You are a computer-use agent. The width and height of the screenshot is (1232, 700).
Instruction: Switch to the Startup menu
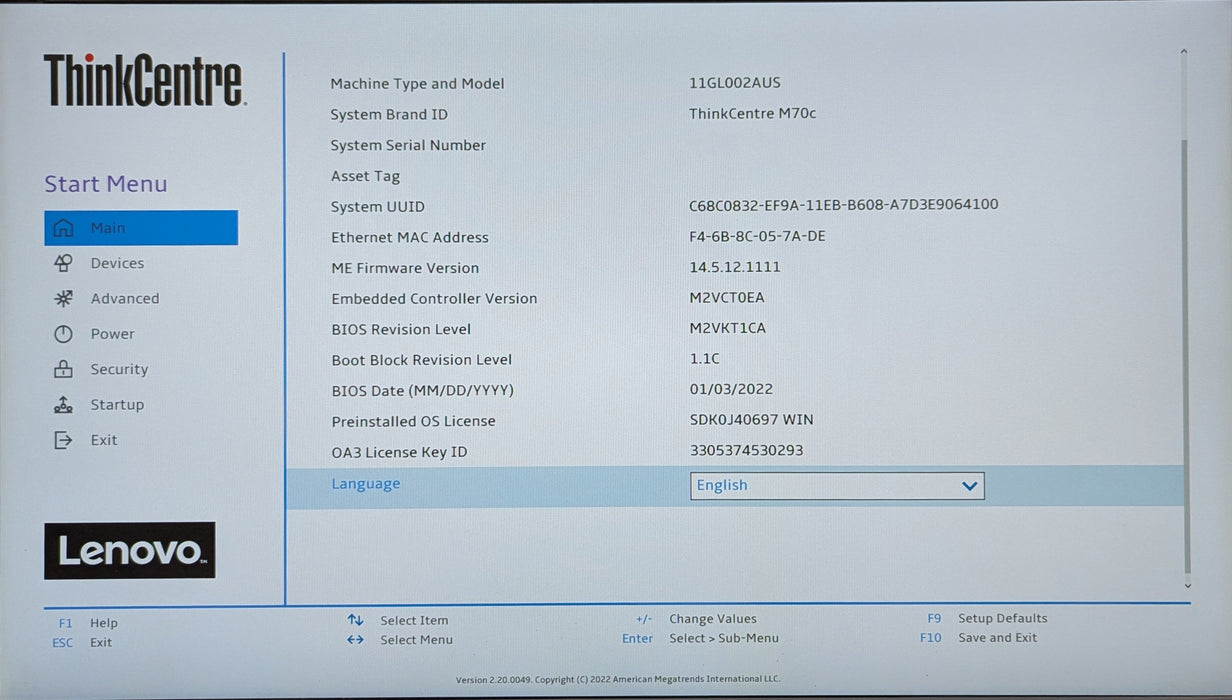(117, 405)
